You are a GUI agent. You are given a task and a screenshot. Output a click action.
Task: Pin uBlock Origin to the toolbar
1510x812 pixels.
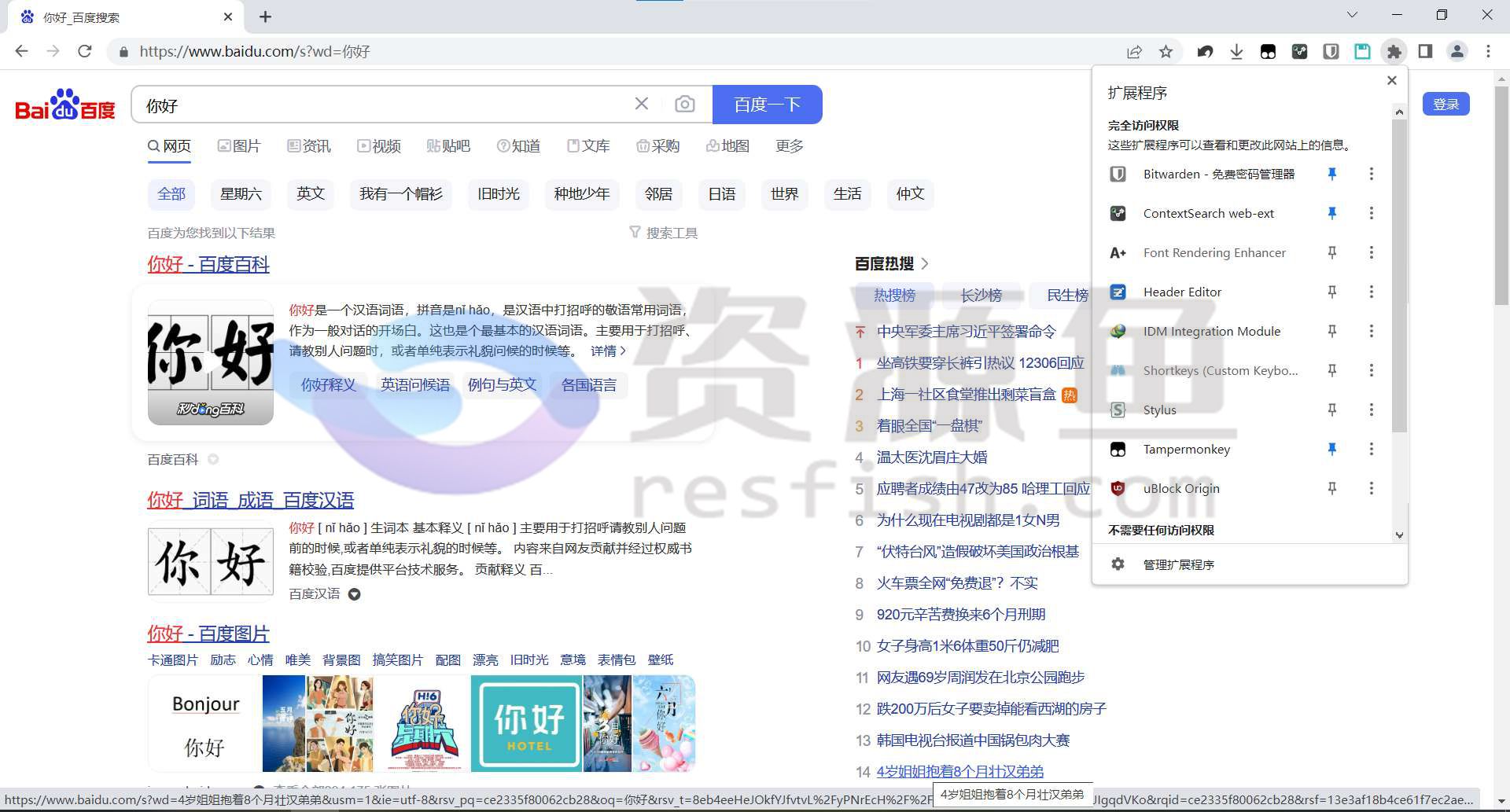click(x=1332, y=488)
